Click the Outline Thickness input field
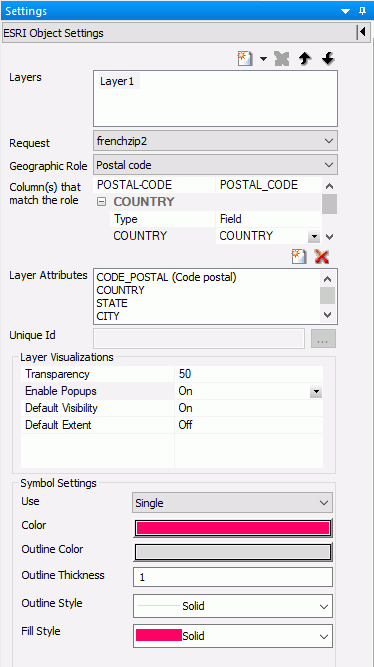Viewport: 374px width, 667px height. coord(233,577)
